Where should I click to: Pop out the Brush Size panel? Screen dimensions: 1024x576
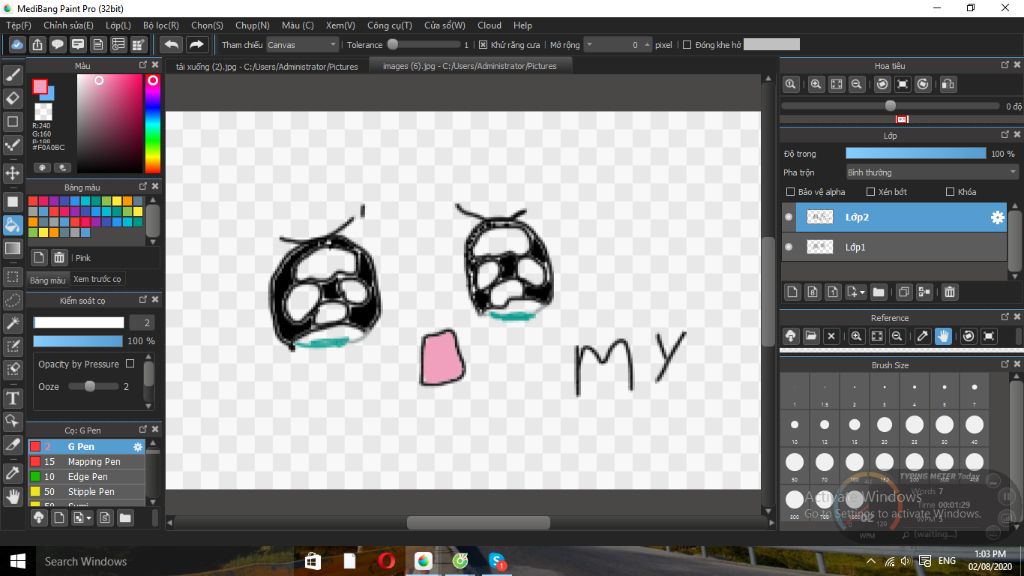[x=1005, y=364]
